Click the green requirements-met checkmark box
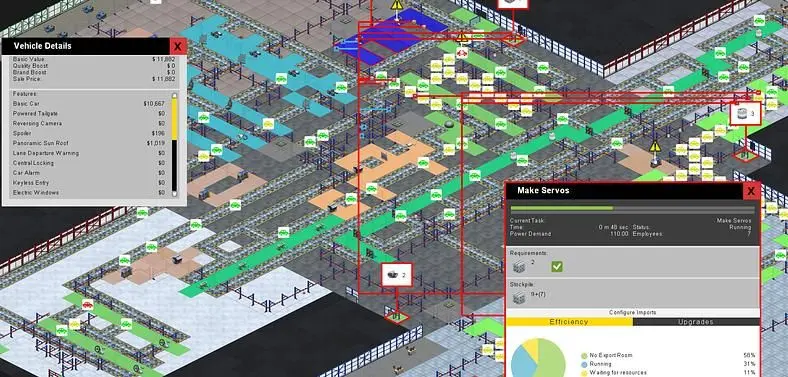This screenshot has height=377, width=788. [x=556, y=266]
